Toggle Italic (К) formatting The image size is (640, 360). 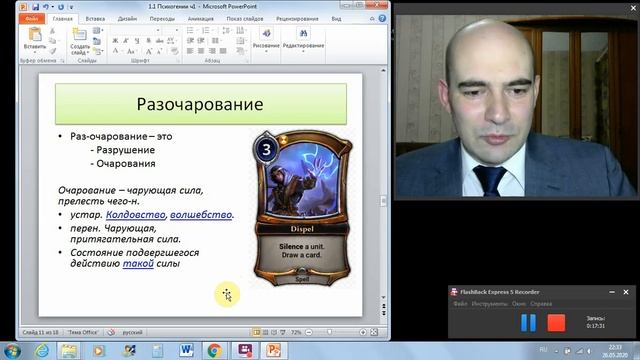[x=126, y=41]
